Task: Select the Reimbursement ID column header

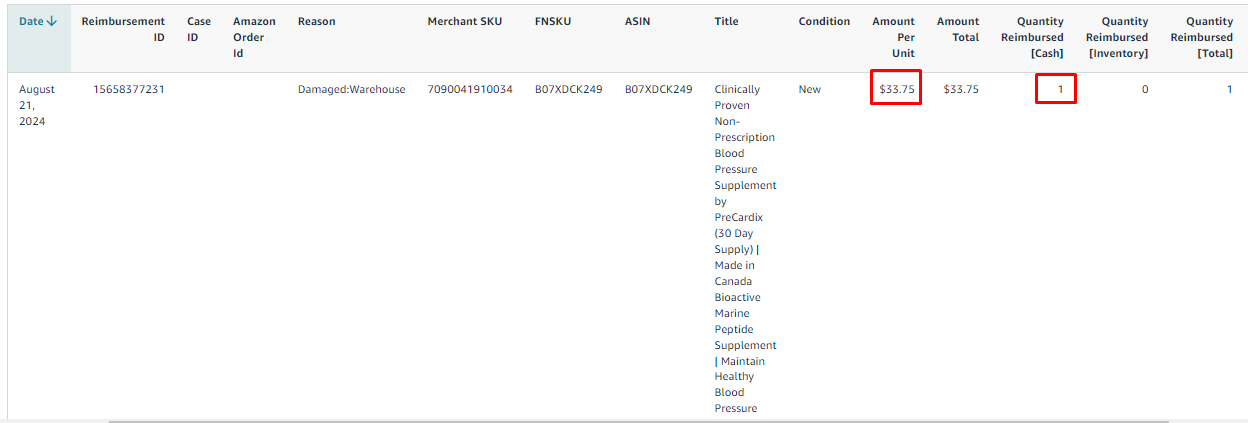Action: pos(123,29)
